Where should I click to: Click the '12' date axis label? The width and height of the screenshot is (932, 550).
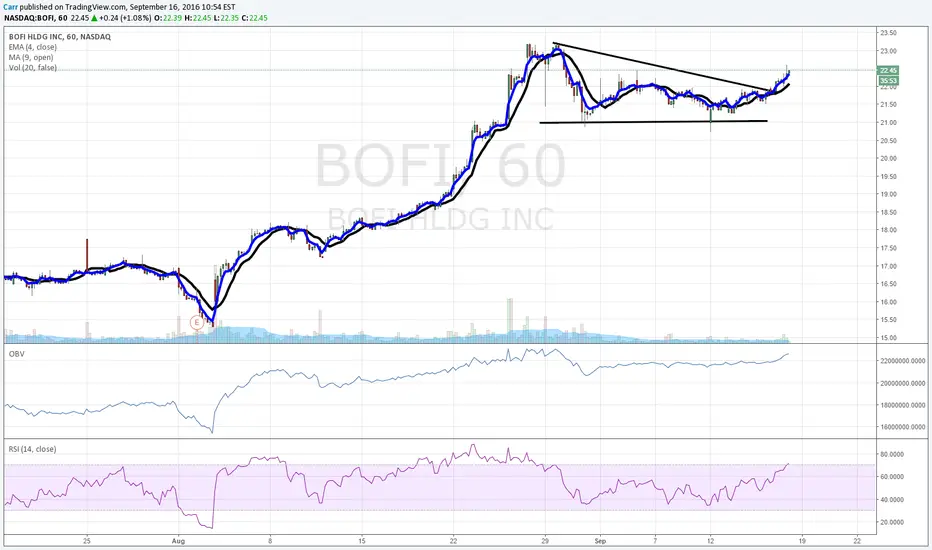[x=710, y=541]
